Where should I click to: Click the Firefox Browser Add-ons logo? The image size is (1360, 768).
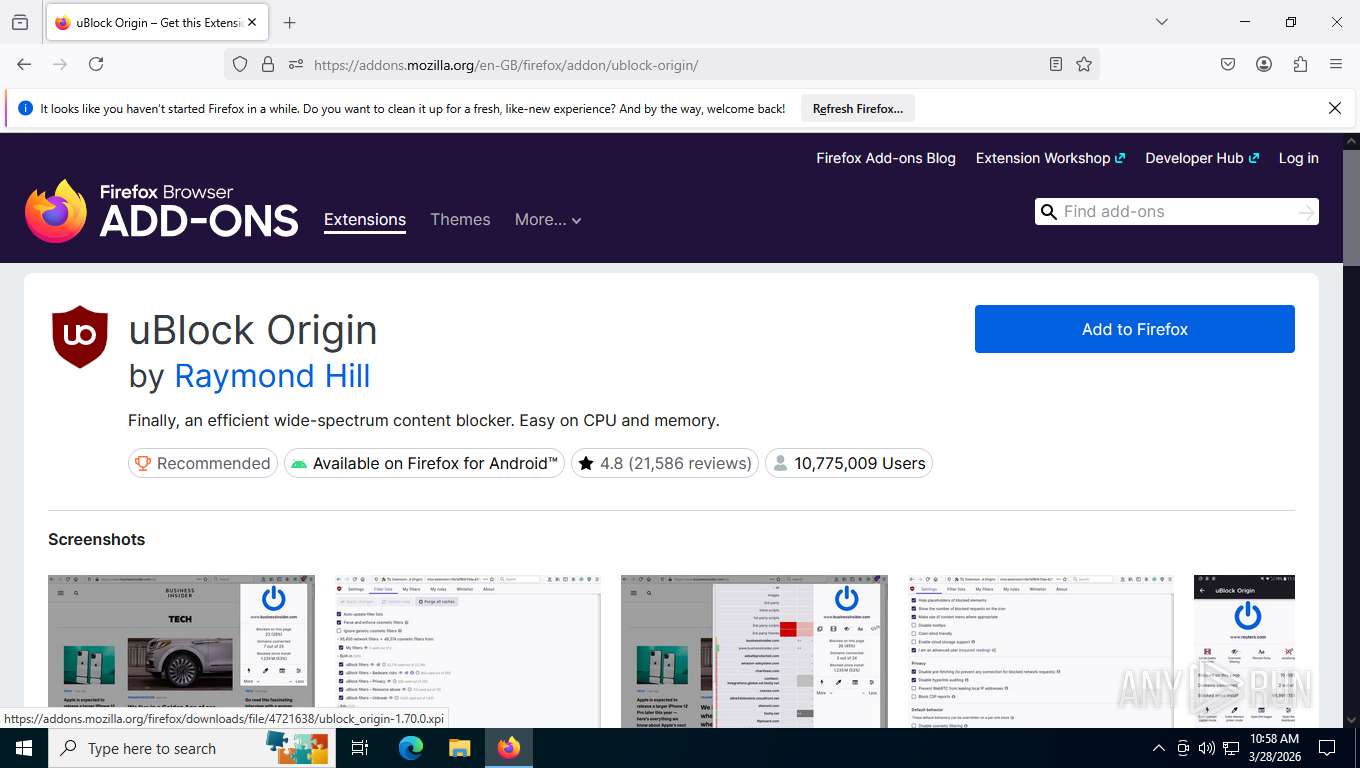click(x=162, y=211)
